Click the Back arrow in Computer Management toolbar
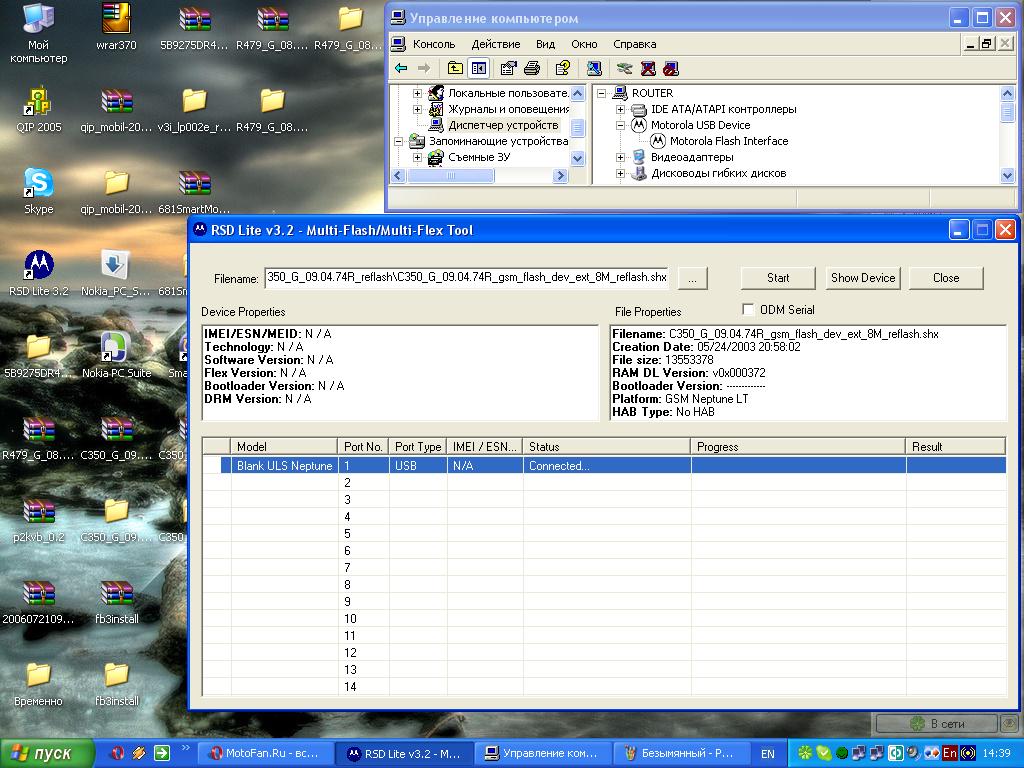This screenshot has width=1024, height=768. click(401, 68)
